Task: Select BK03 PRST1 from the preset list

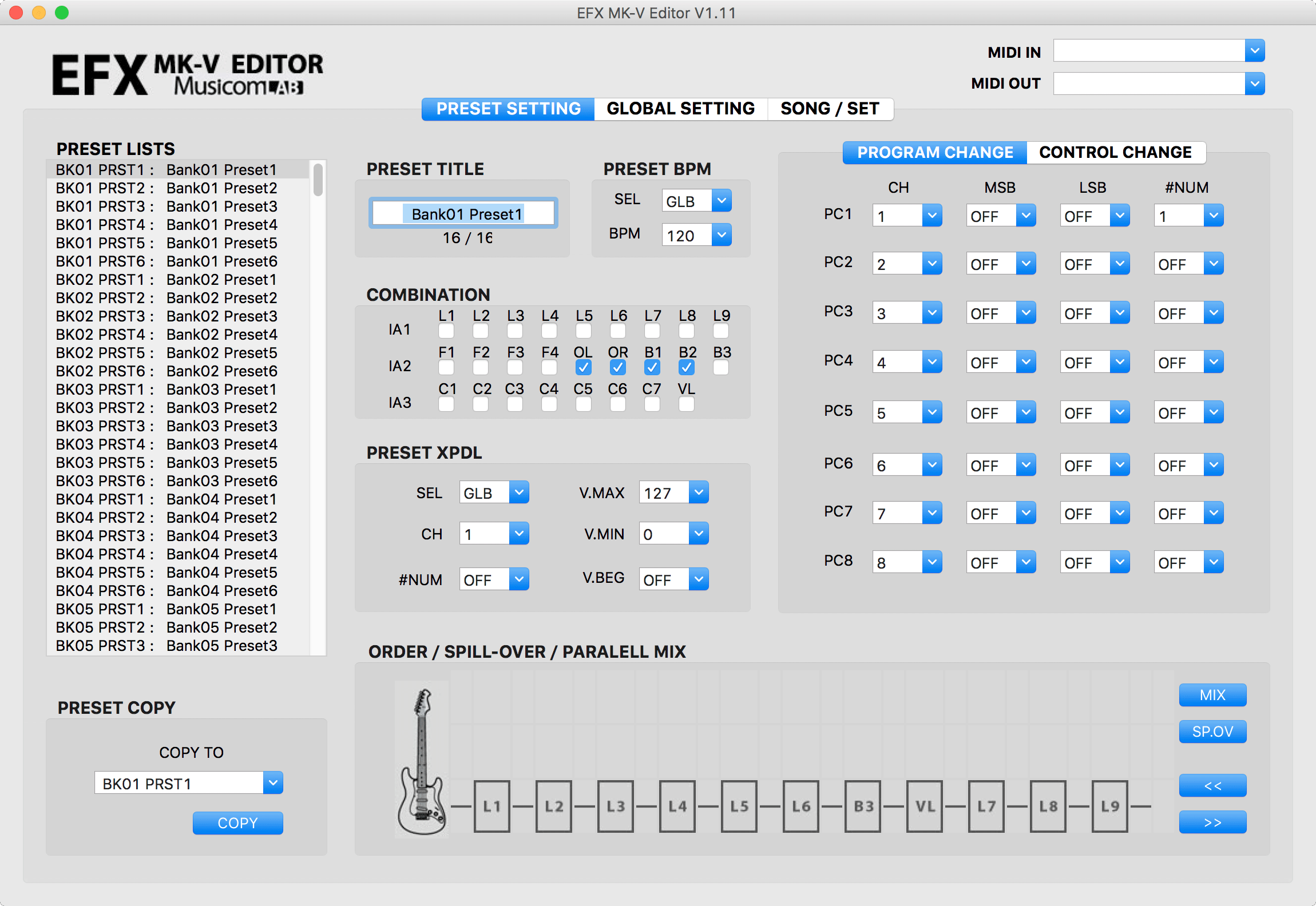Action: (166, 389)
